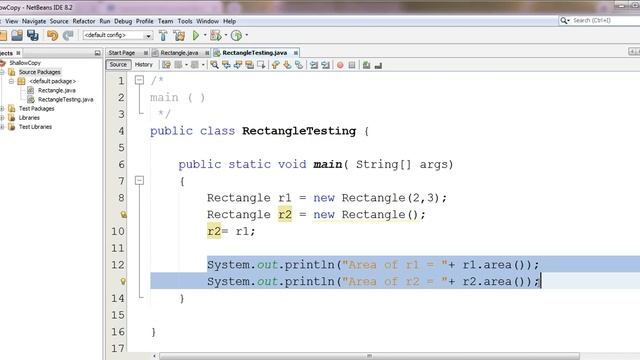Open the Back navigation dropdown arrow

click(186, 65)
